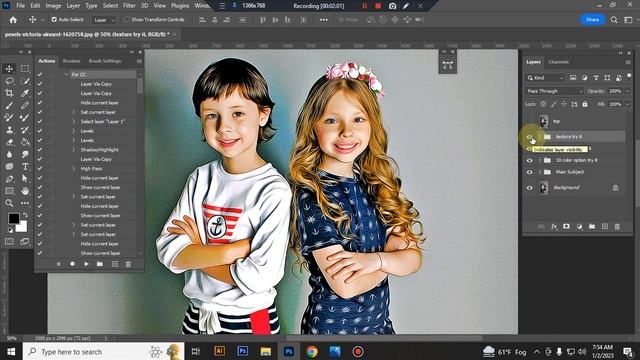640x360 pixels.
Task: Open the Edit Toolbar three-dots button
Action: pyautogui.click(x=25, y=203)
